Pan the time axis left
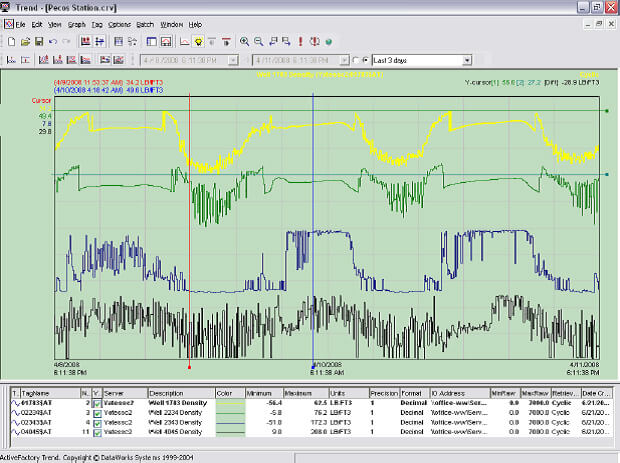Image resolution: width=620 pixels, height=463 pixels. [x=273, y=42]
